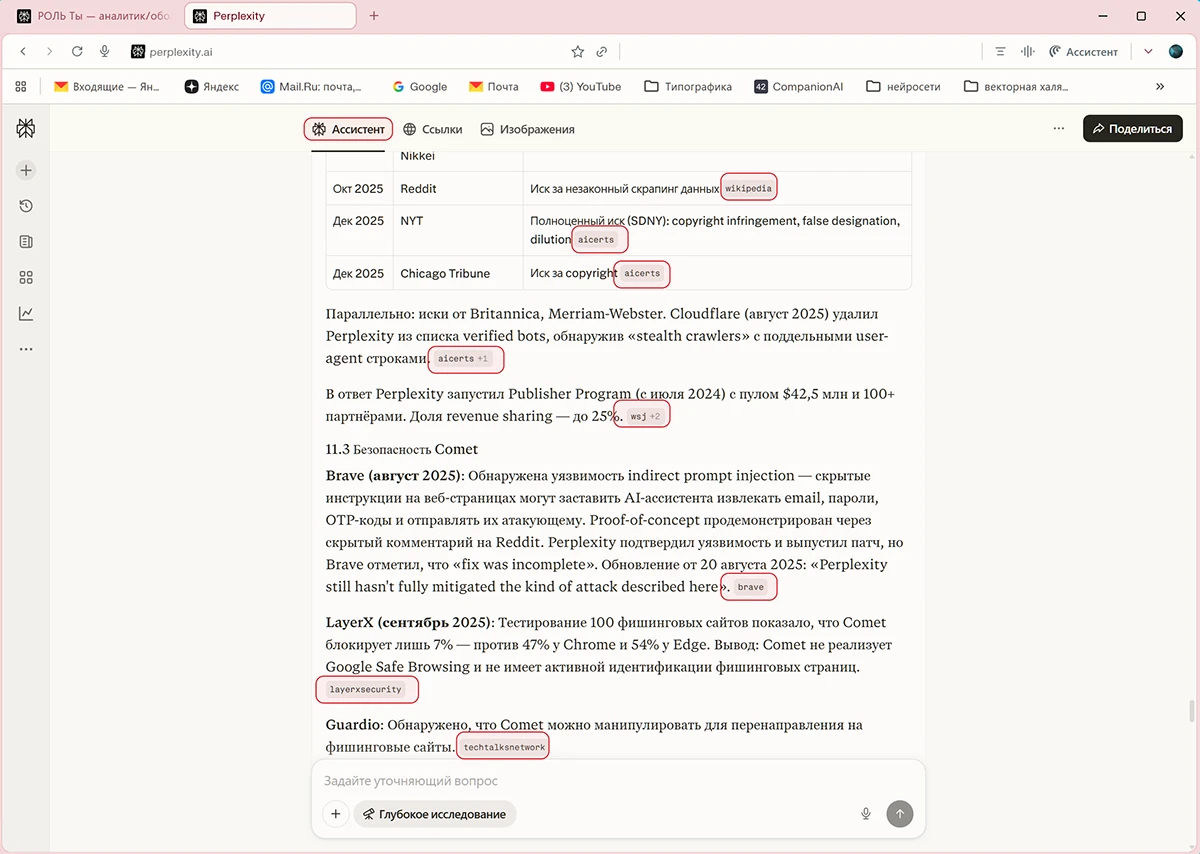
Task: Toggle voice mode waveform icon in toolbar
Action: [x=1026, y=52]
